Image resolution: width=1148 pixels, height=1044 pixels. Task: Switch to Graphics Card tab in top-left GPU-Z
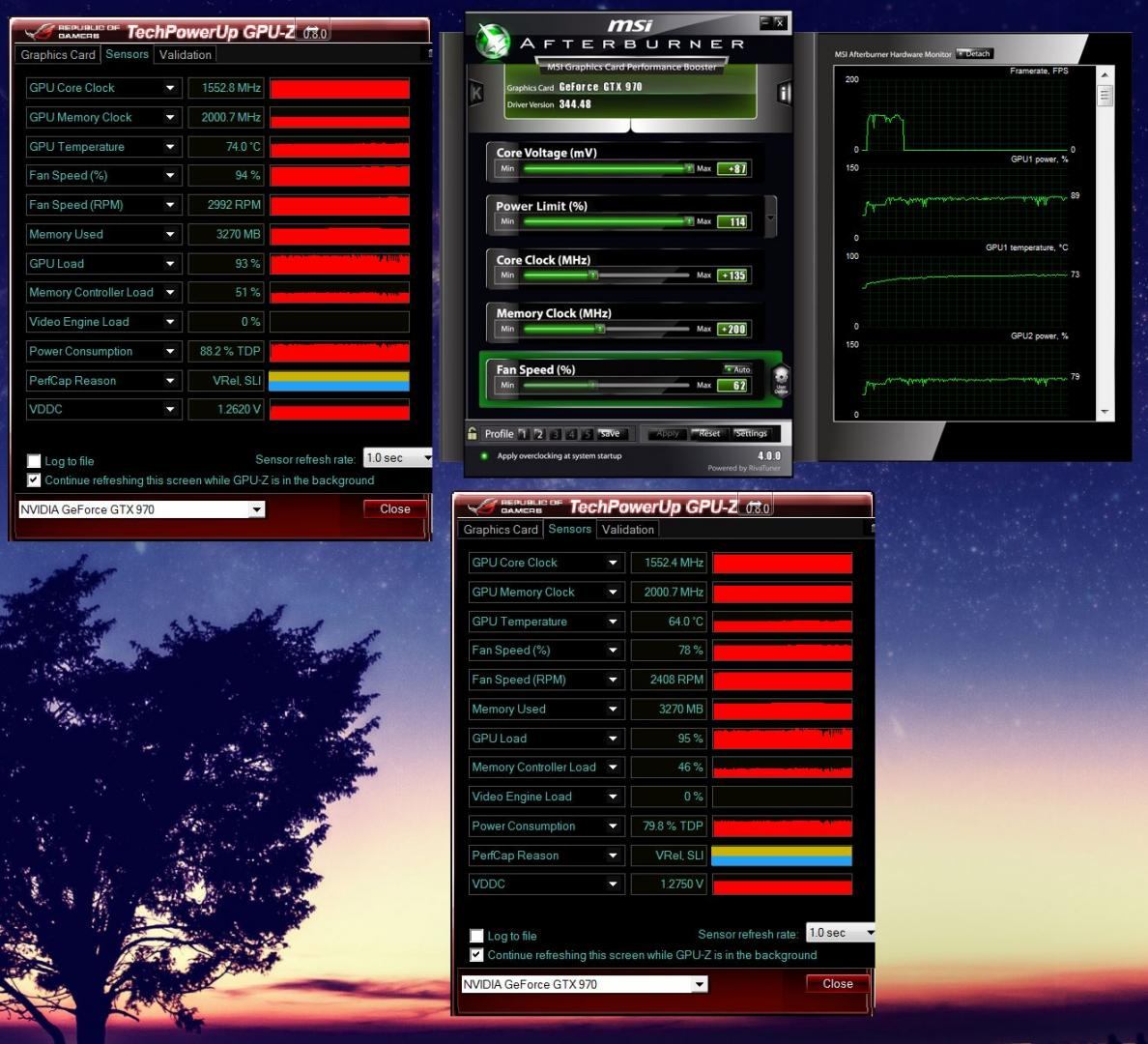pyautogui.click(x=58, y=54)
